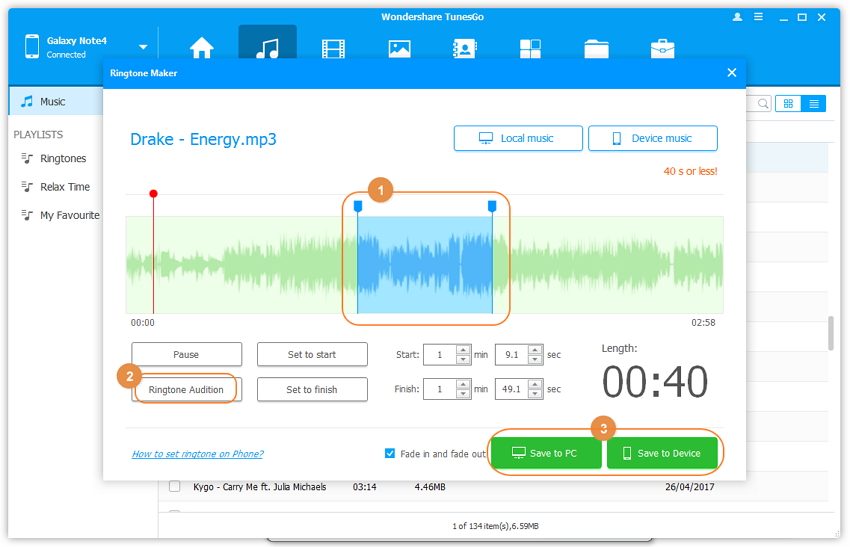850x547 pixels.
Task: Tick the Kygo - Carry Me checkbox
Action: point(175,487)
